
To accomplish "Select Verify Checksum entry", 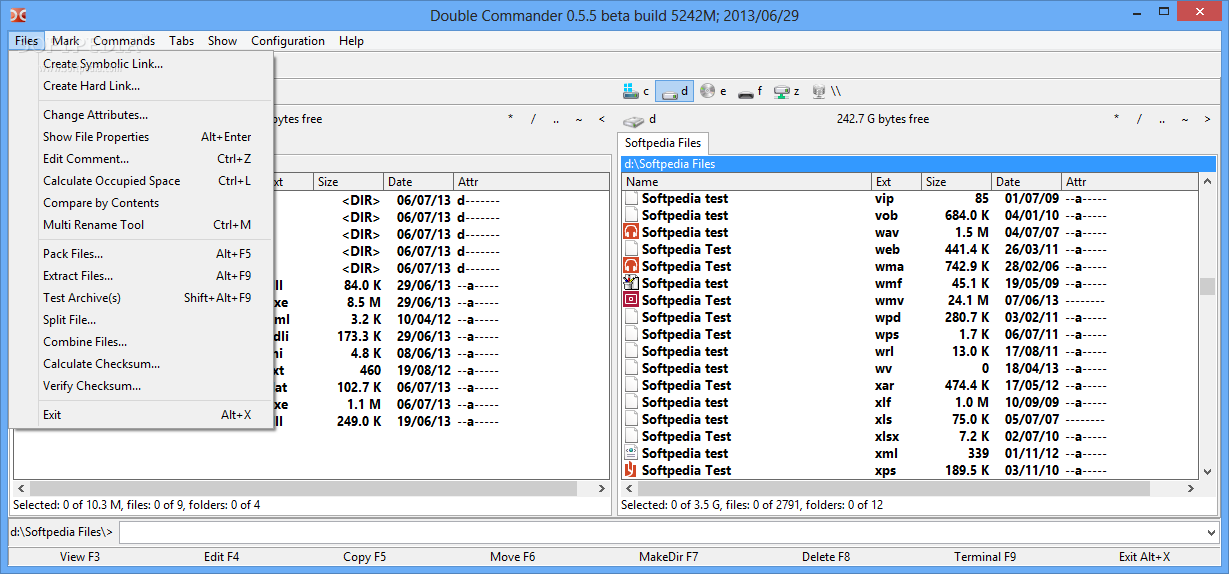I will point(141,386).
